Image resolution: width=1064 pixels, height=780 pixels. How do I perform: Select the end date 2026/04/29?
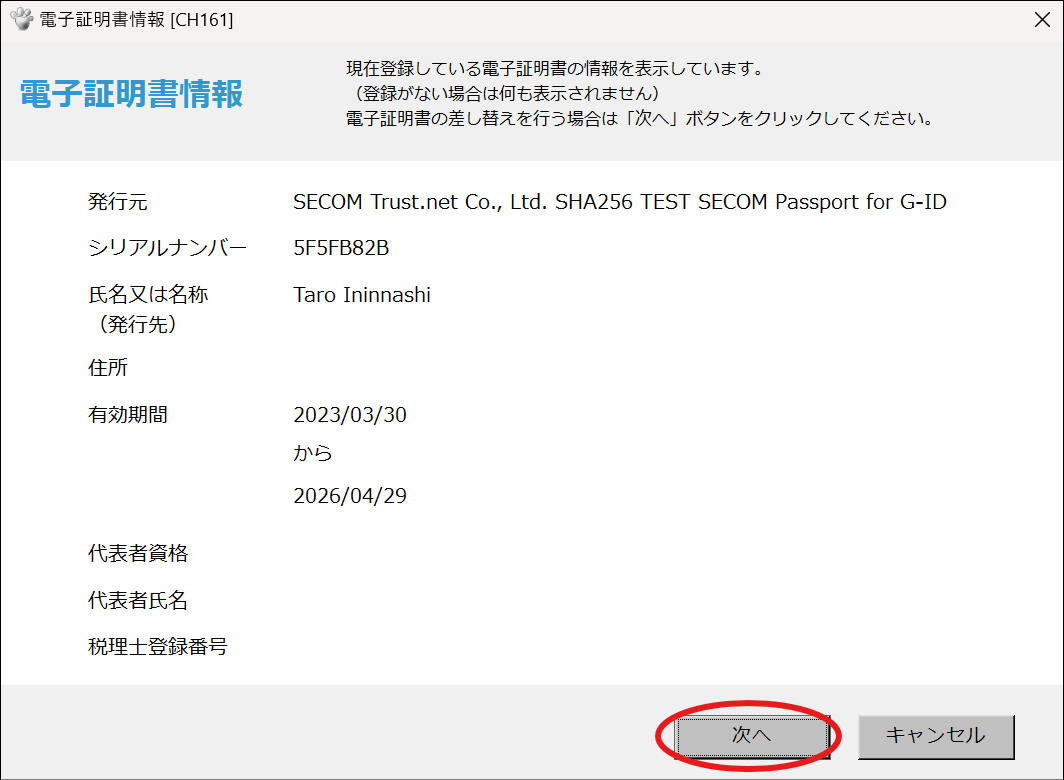349,495
